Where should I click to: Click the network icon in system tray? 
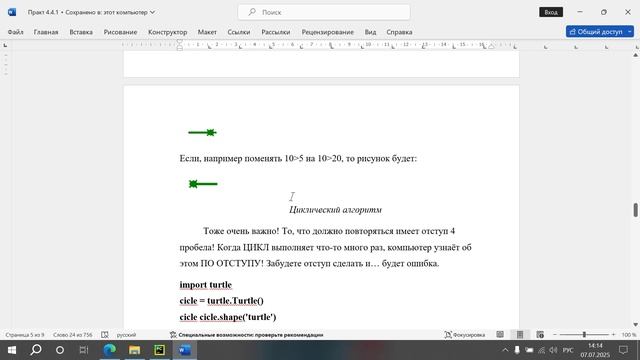click(x=541, y=350)
